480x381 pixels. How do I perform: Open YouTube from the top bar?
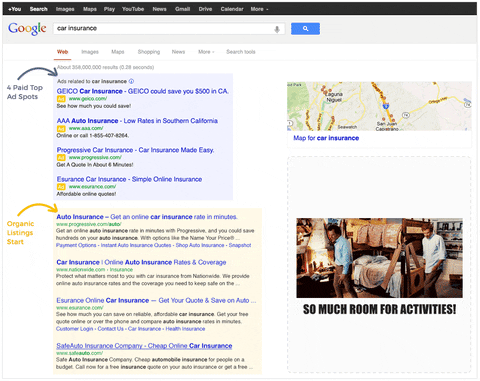coord(133,9)
